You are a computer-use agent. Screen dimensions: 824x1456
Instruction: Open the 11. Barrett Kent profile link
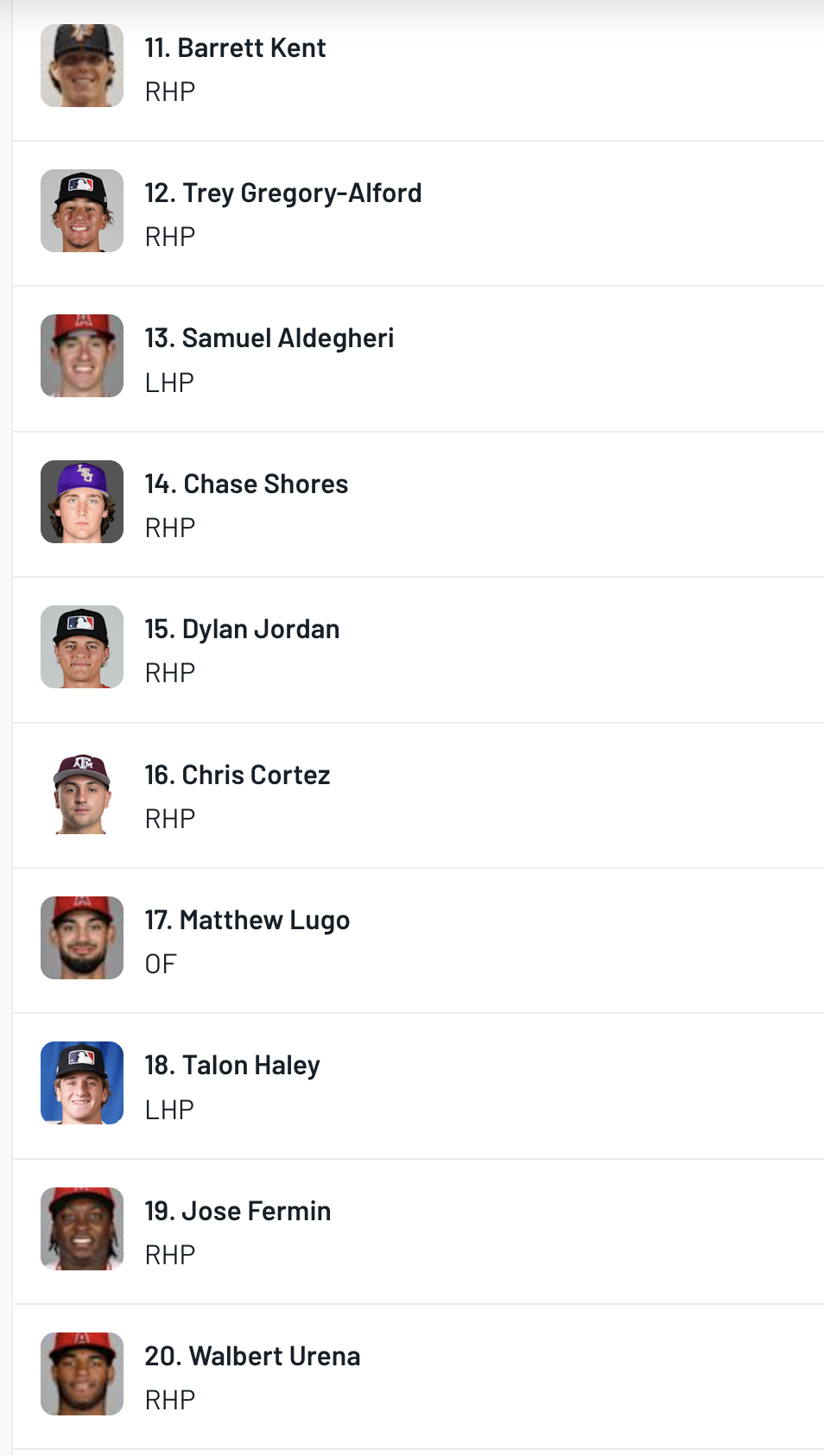point(235,48)
